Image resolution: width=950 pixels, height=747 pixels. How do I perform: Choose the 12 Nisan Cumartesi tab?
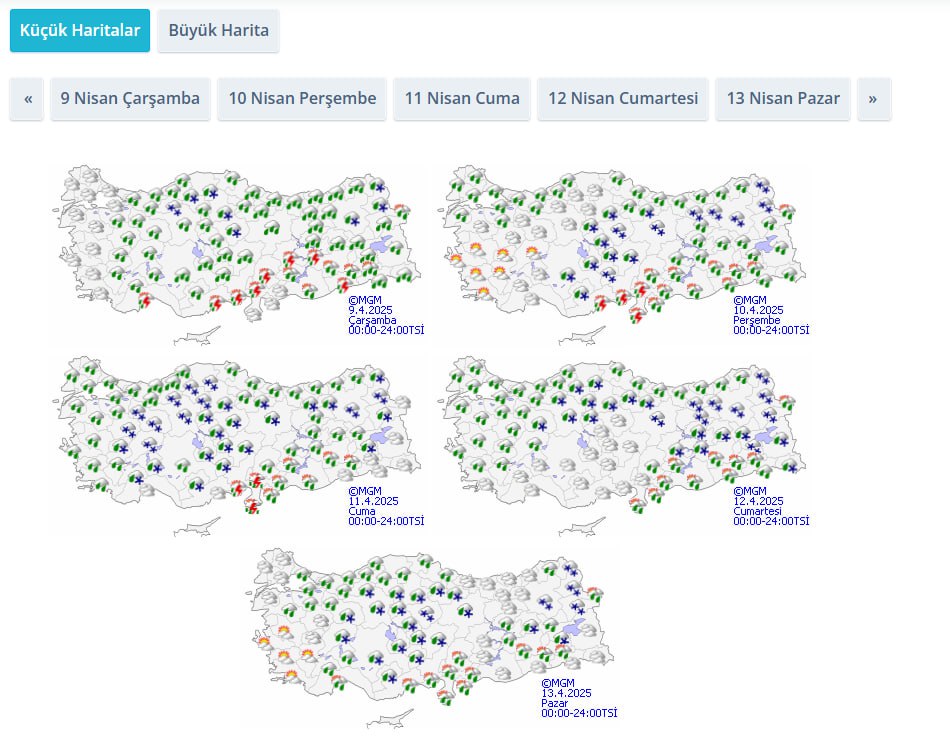[x=623, y=98]
